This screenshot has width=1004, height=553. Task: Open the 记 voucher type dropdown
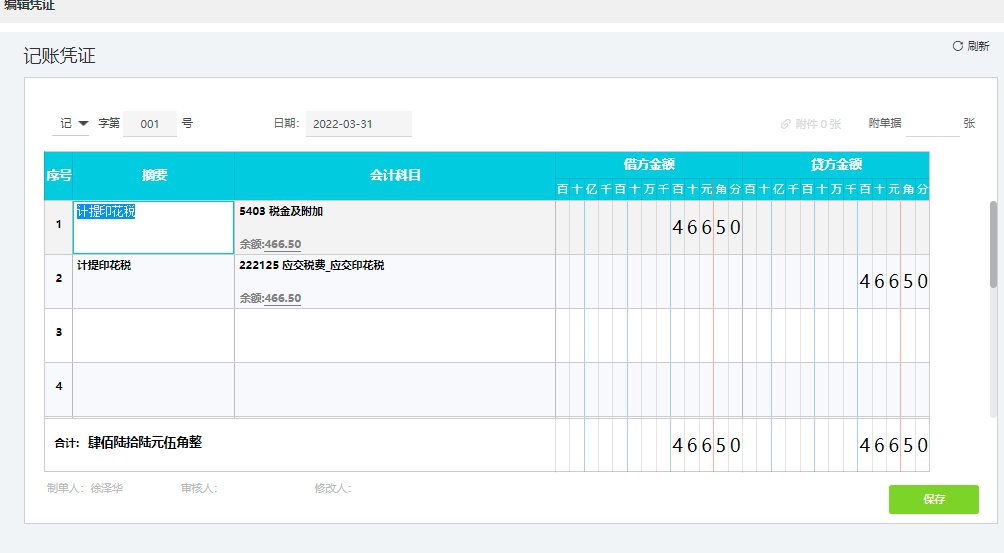[73, 123]
